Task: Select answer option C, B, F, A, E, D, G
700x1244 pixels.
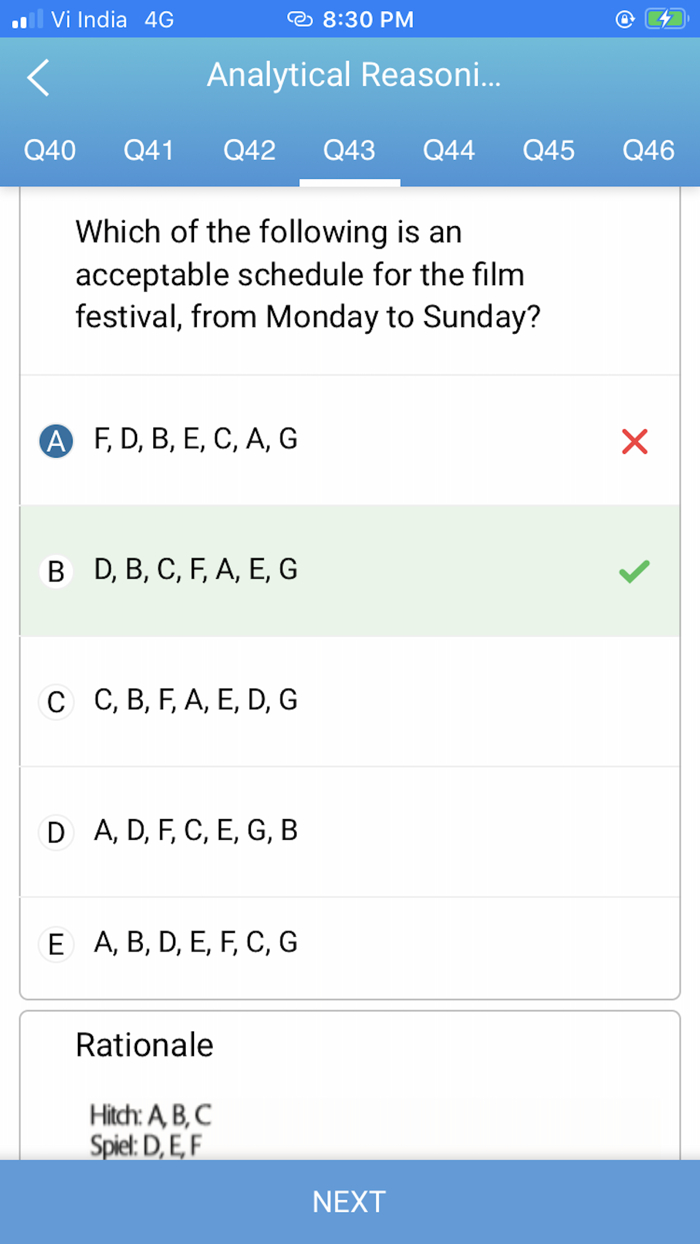Action: [195, 701]
